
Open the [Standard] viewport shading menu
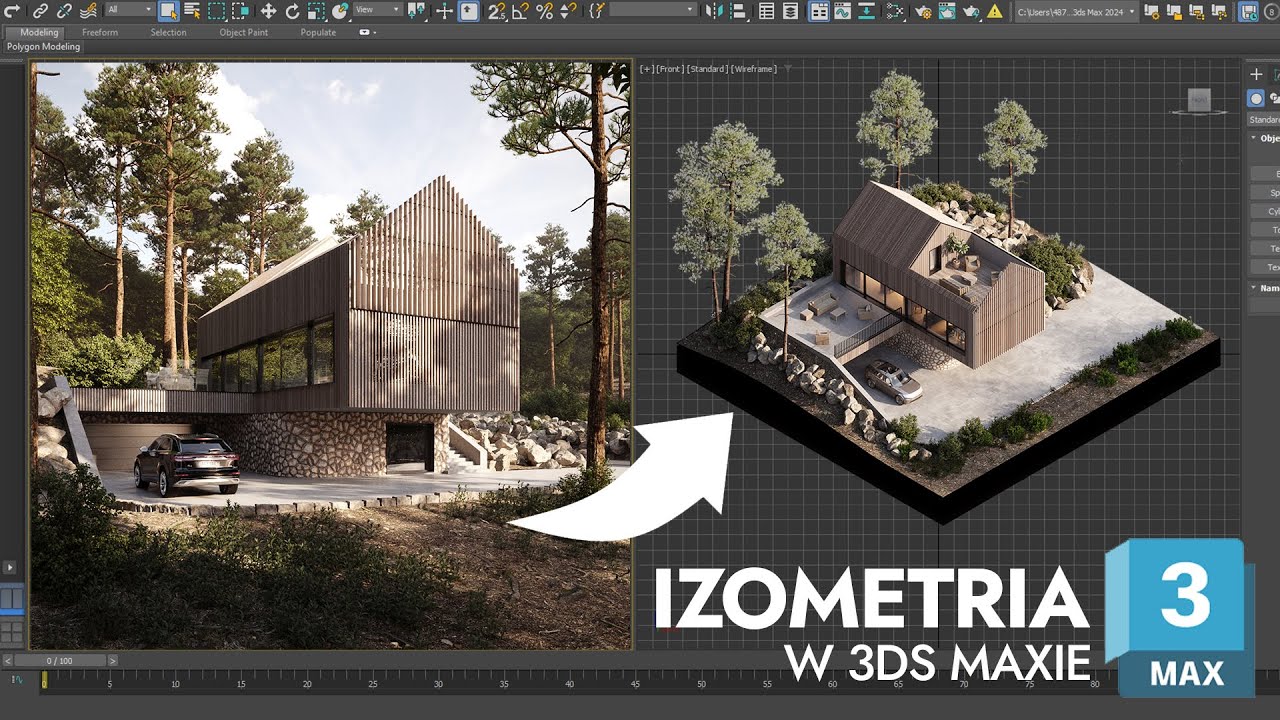click(x=707, y=69)
